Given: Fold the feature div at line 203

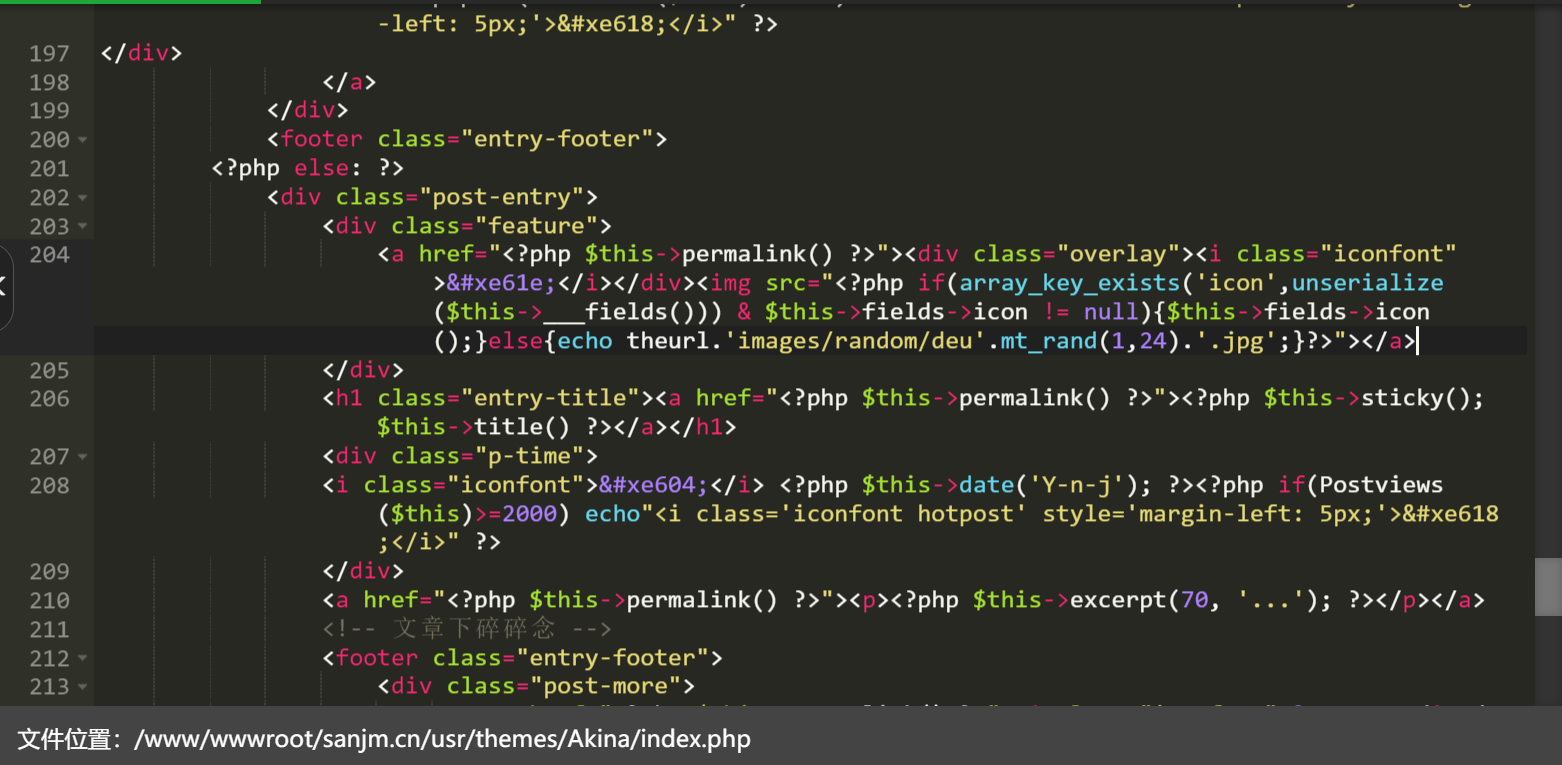Looking at the screenshot, I should 82,227.
